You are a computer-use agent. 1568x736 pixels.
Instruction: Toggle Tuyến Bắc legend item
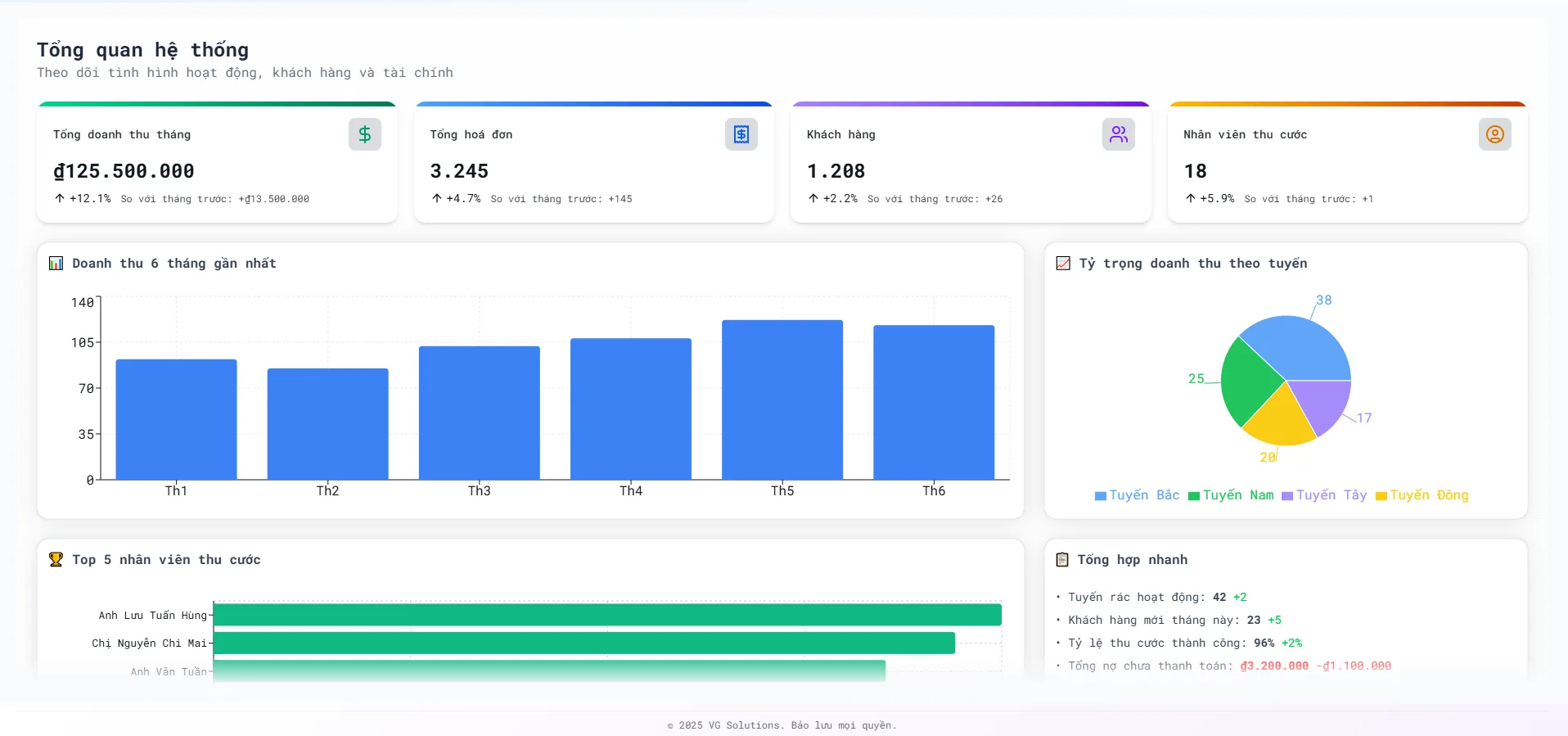(x=1137, y=495)
